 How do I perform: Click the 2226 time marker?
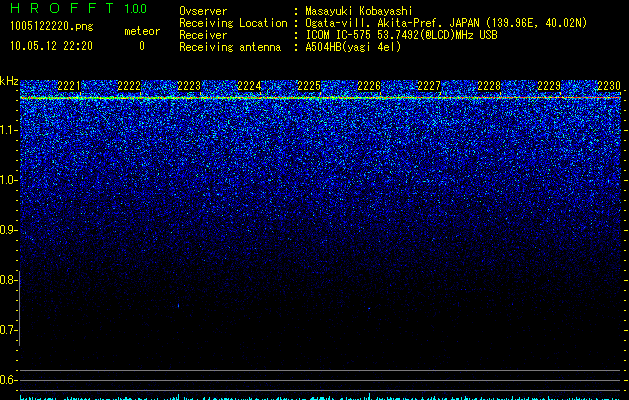point(369,86)
